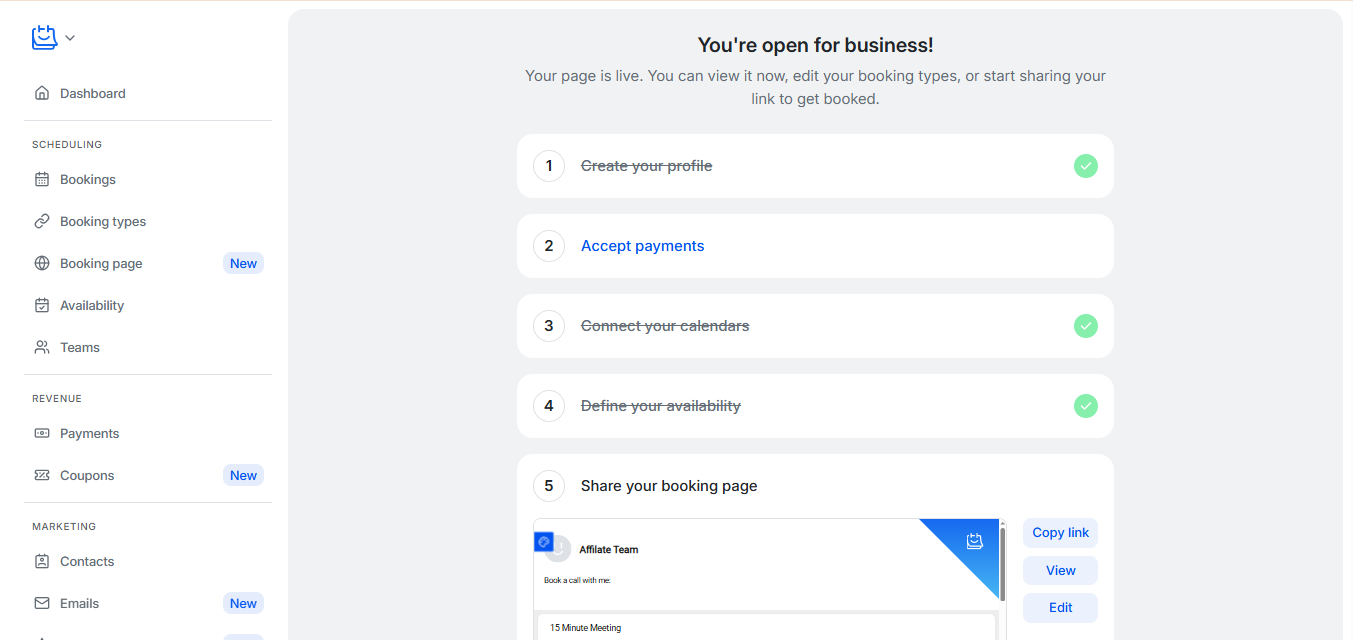The width and height of the screenshot is (1353, 640).
Task: Copy the booking page link
Action: click(1060, 533)
